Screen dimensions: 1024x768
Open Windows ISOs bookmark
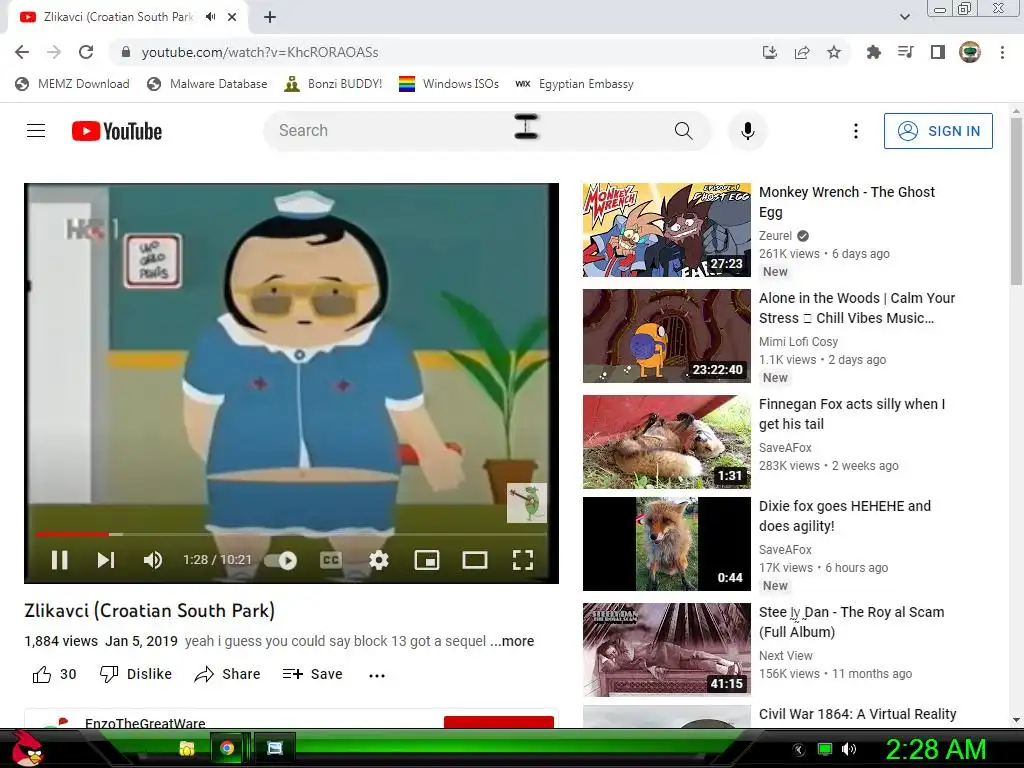tap(449, 84)
